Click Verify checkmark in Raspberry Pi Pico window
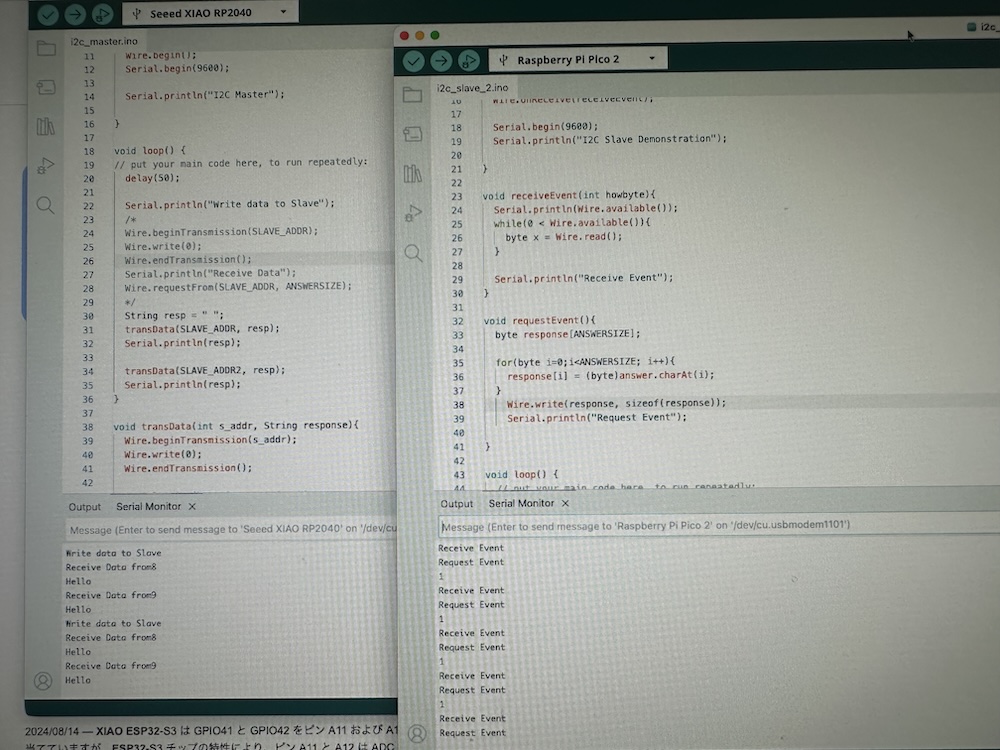This screenshot has width=1000, height=750. tap(413, 61)
